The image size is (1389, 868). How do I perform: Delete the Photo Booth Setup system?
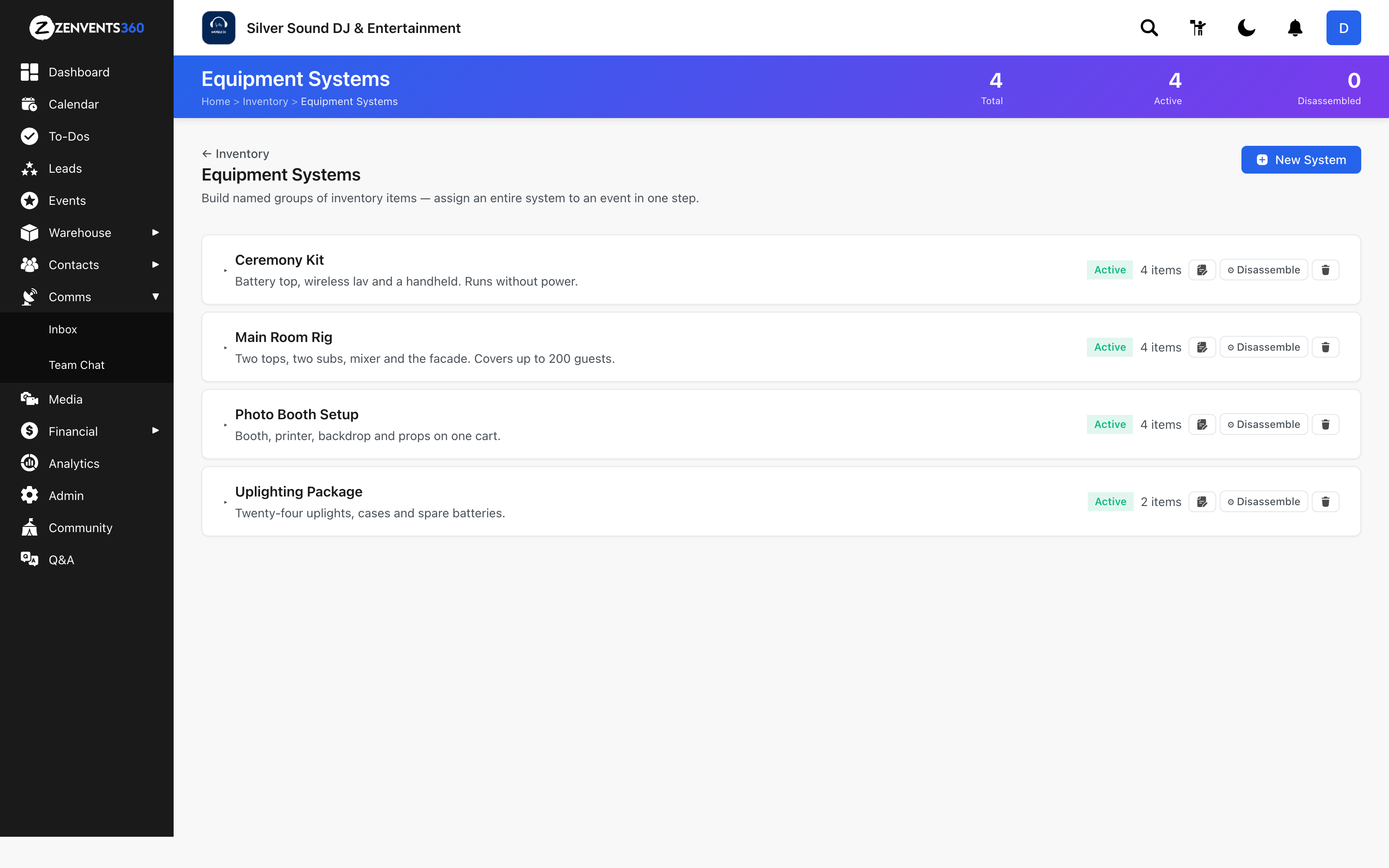pos(1325,425)
